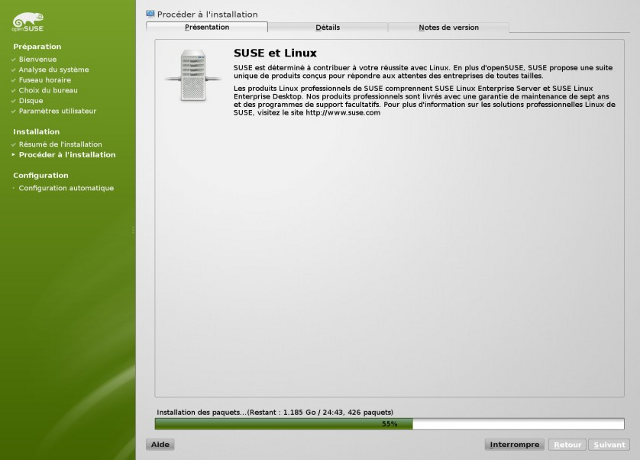
Task: Click the Interrompre button
Action: (x=514, y=444)
